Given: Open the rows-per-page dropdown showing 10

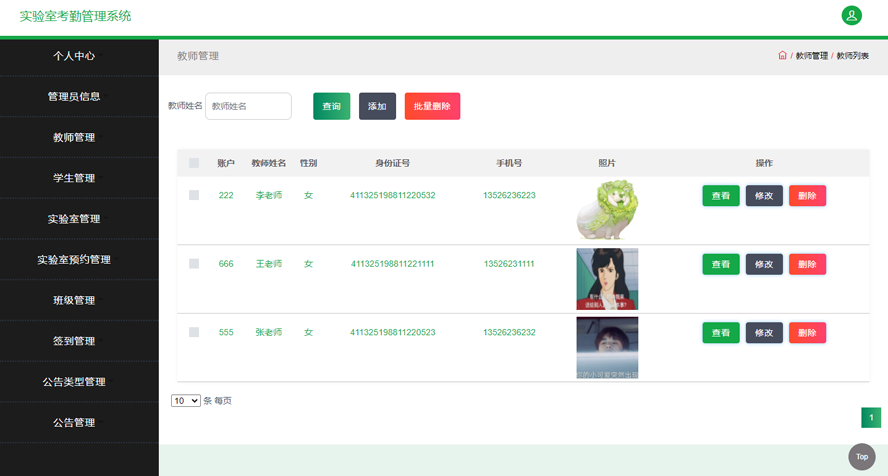Looking at the screenshot, I should pos(186,401).
